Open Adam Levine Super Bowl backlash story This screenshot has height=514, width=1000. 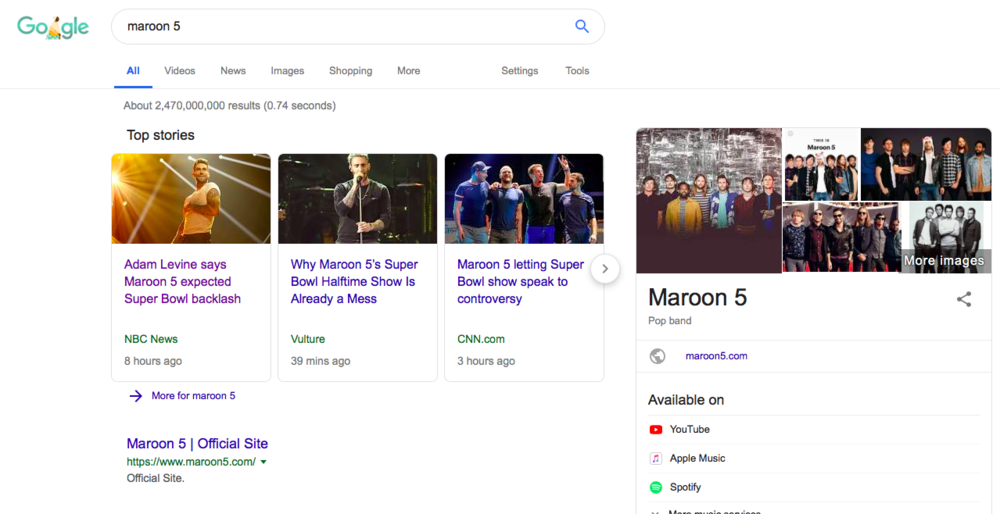click(x=182, y=281)
